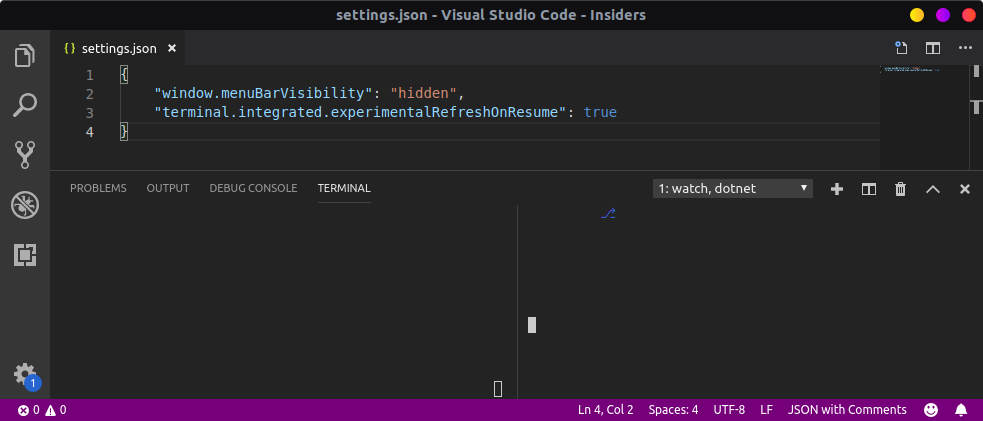The height and width of the screenshot is (421, 983).
Task: Open the Extensions view
Action: (x=25, y=255)
